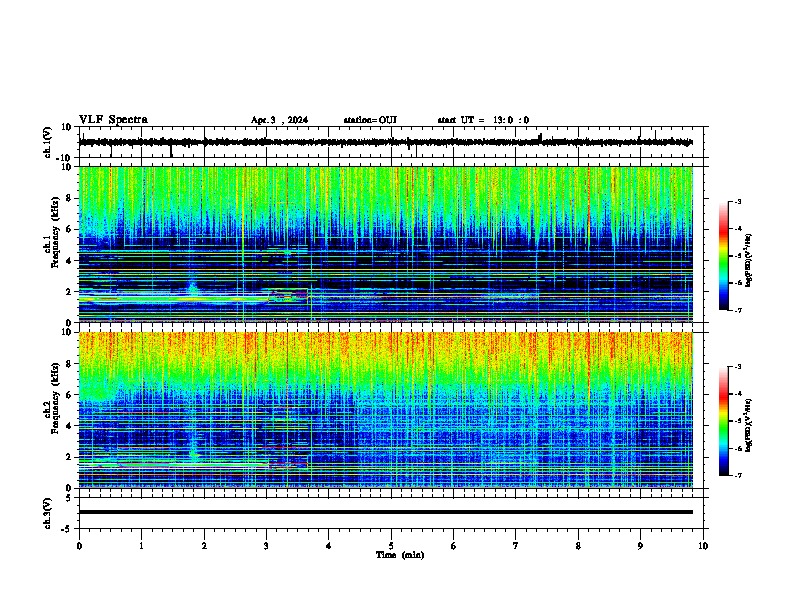Click the ch.2 color scale bar
792x612 pixels.
click(724, 421)
